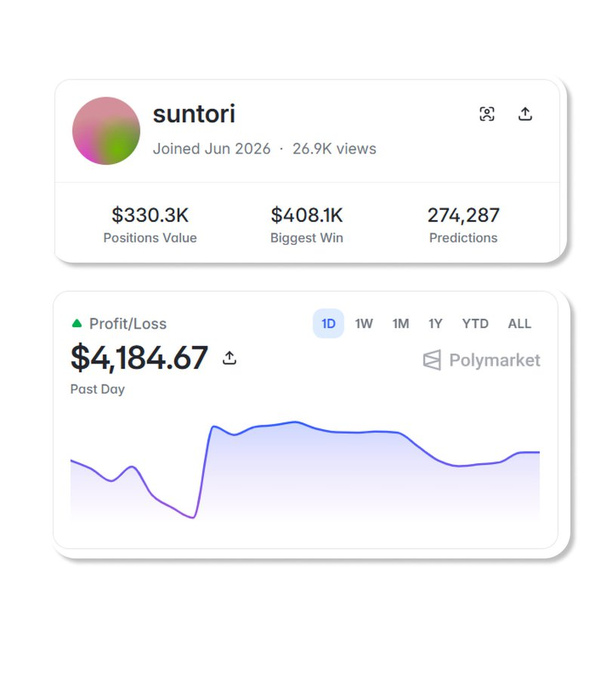Select the 1D time range tab

click(328, 324)
